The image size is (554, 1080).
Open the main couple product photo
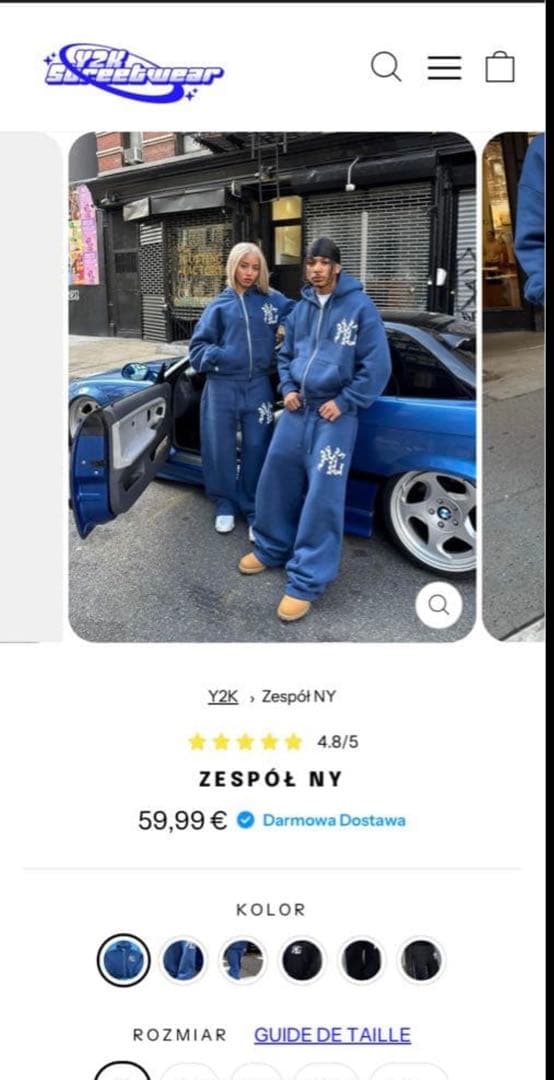click(x=272, y=386)
